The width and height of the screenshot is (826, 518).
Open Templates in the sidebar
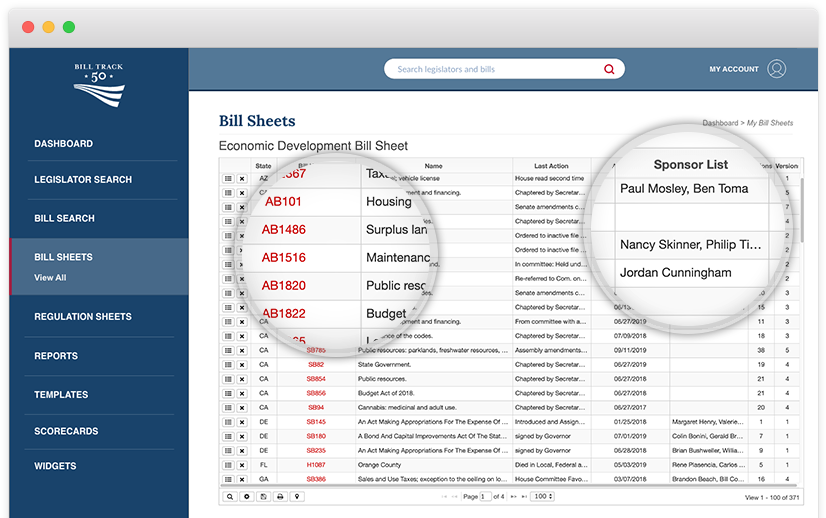tap(61, 395)
